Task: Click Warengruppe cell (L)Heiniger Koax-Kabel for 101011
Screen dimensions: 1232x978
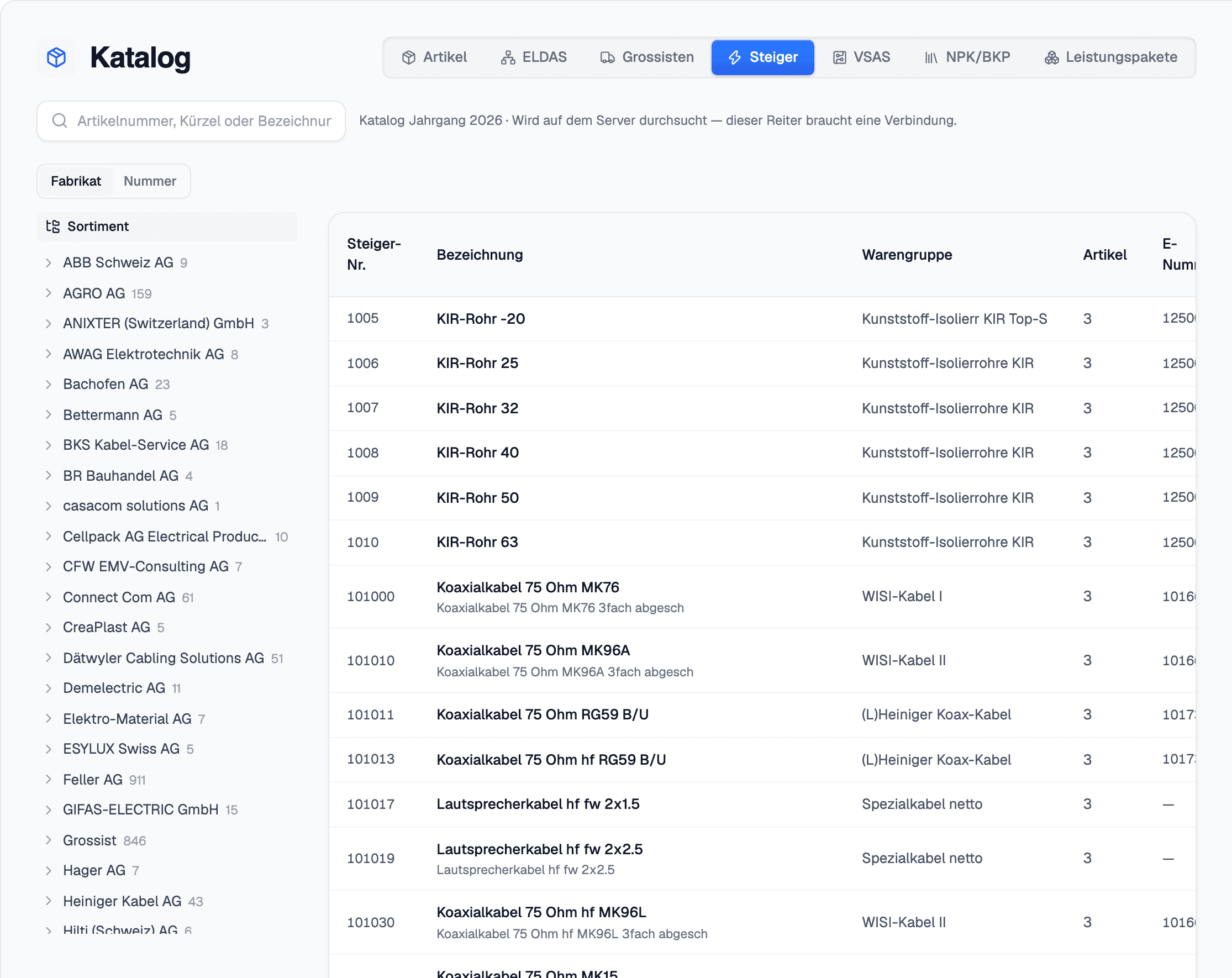Action: (936, 714)
